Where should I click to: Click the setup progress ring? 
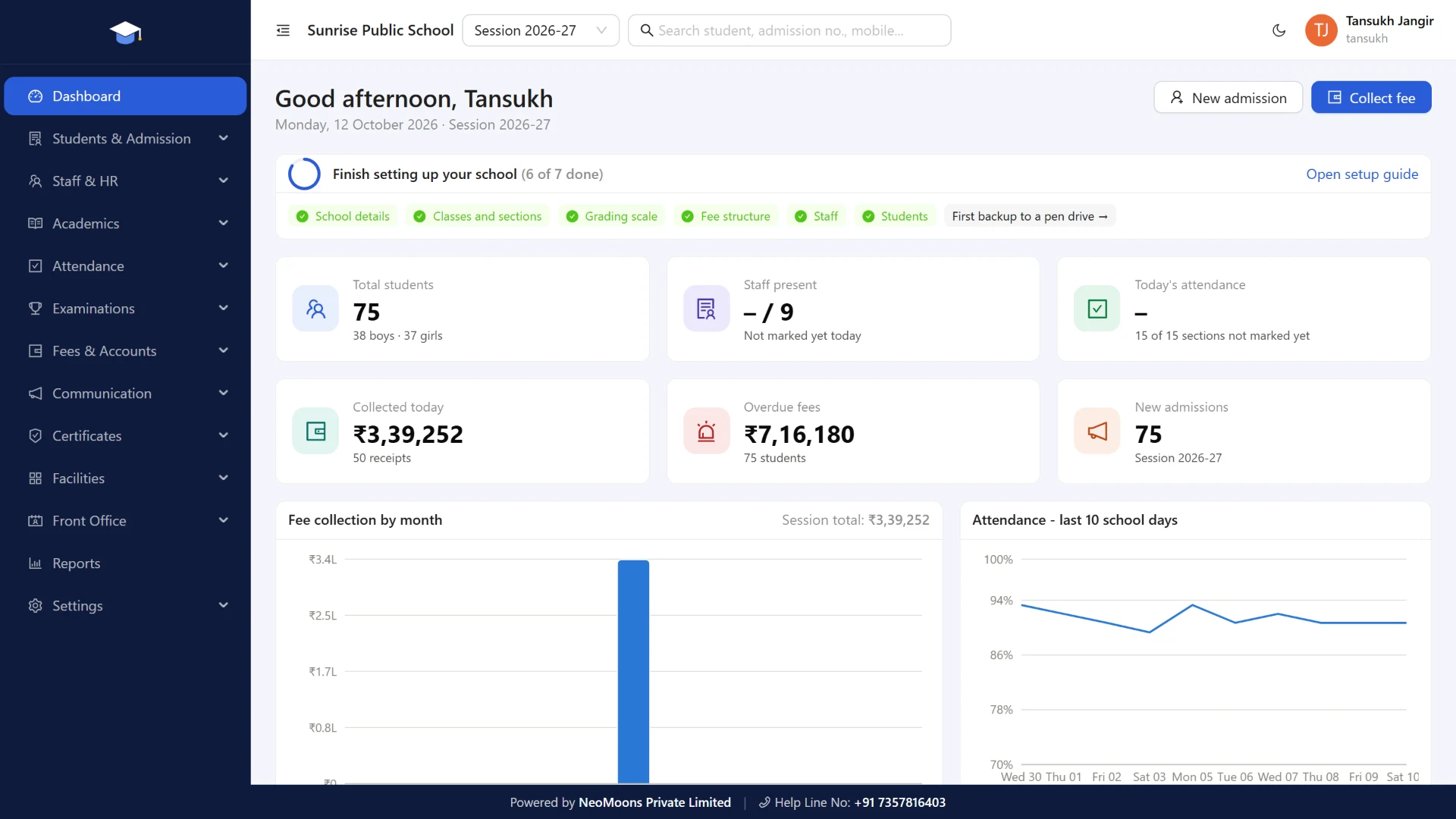click(x=304, y=174)
